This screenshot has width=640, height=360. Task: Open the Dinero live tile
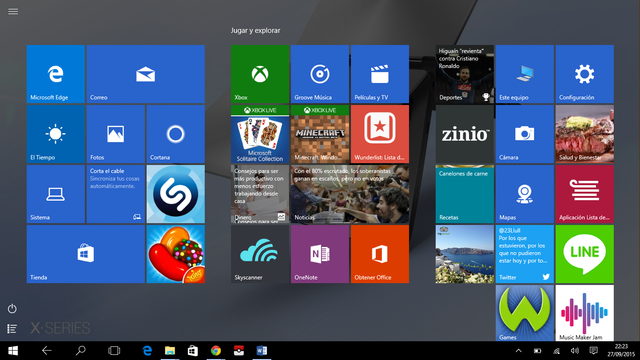click(260, 194)
